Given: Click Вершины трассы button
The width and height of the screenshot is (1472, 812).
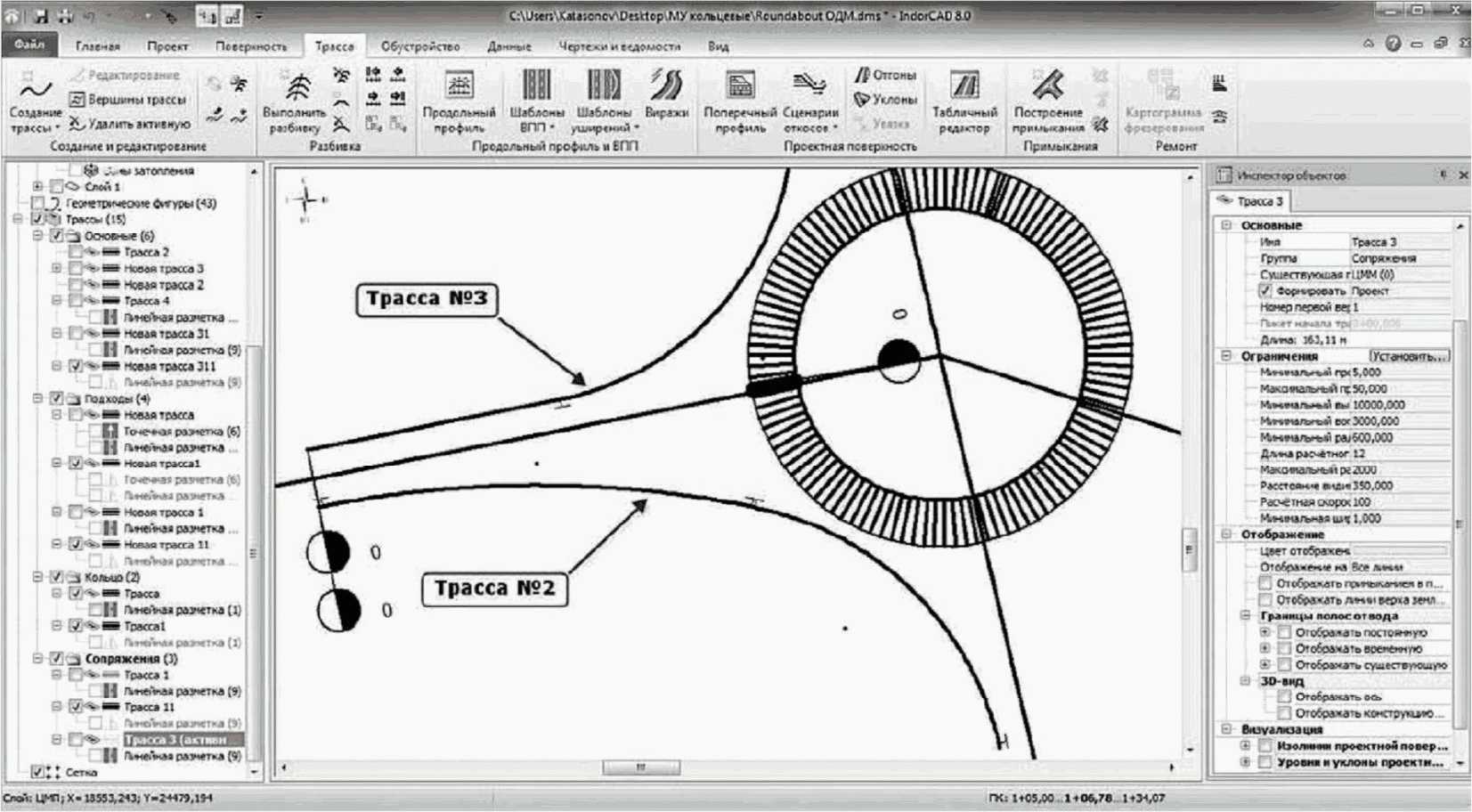Looking at the screenshot, I should pos(127,100).
